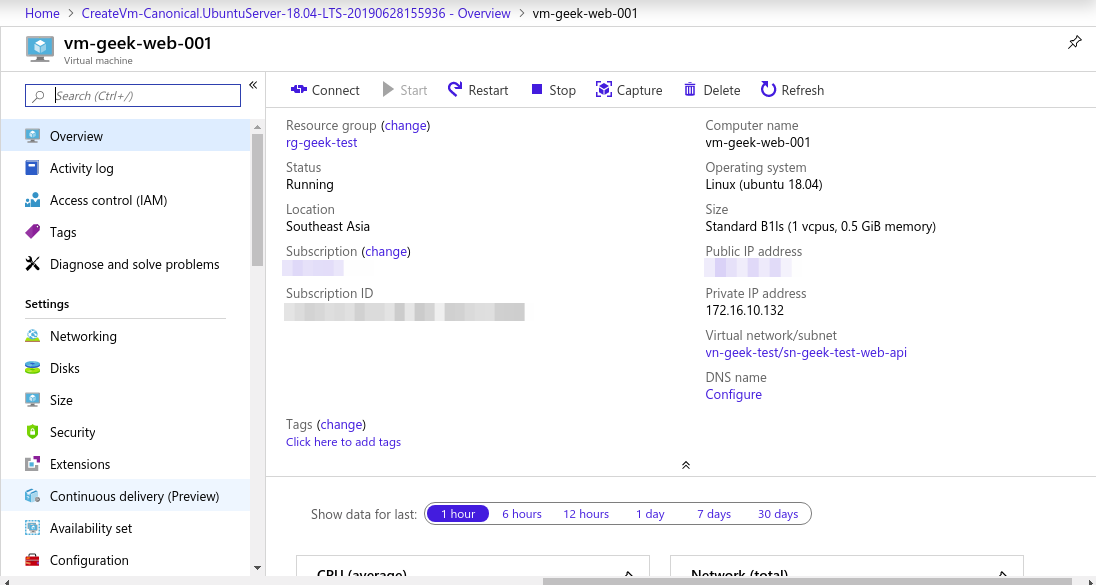Viewport: 1096px width, 585px height.
Task: Select the 1 hour time range
Action: (458, 514)
